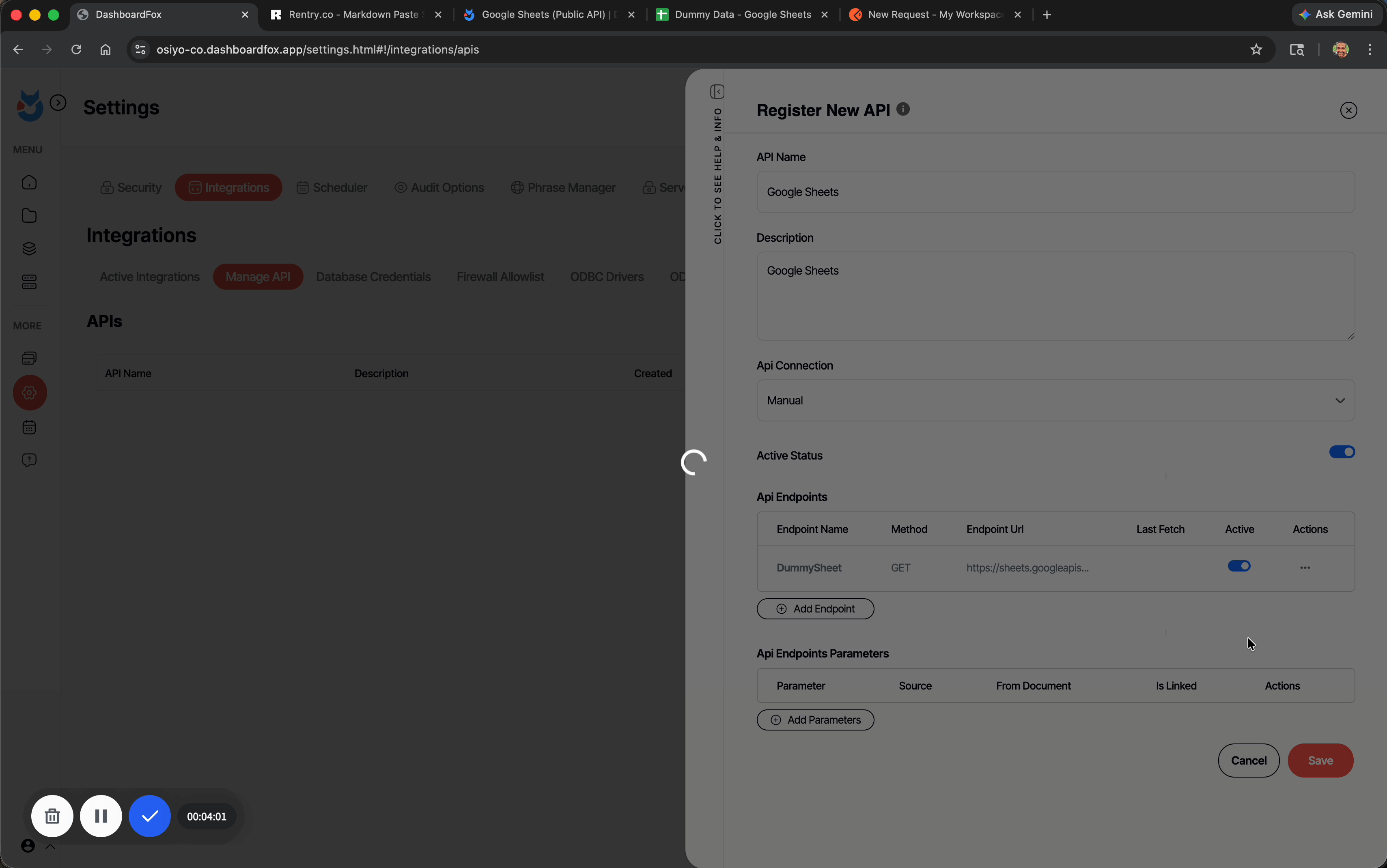Open actions menu for DummySheet endpoint

click(x=1305, y=568)
